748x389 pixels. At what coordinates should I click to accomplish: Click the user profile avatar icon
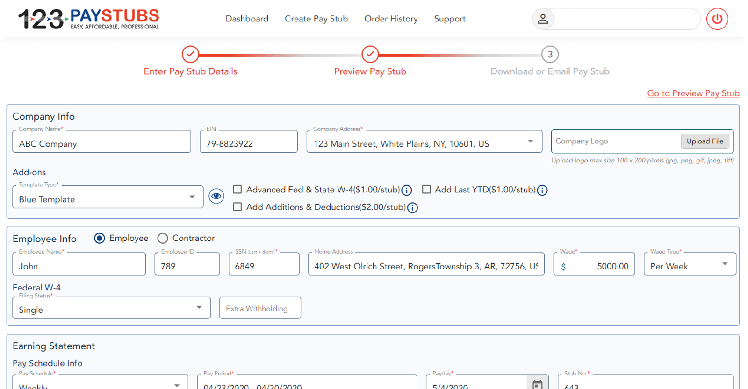[x=543, y=19]
